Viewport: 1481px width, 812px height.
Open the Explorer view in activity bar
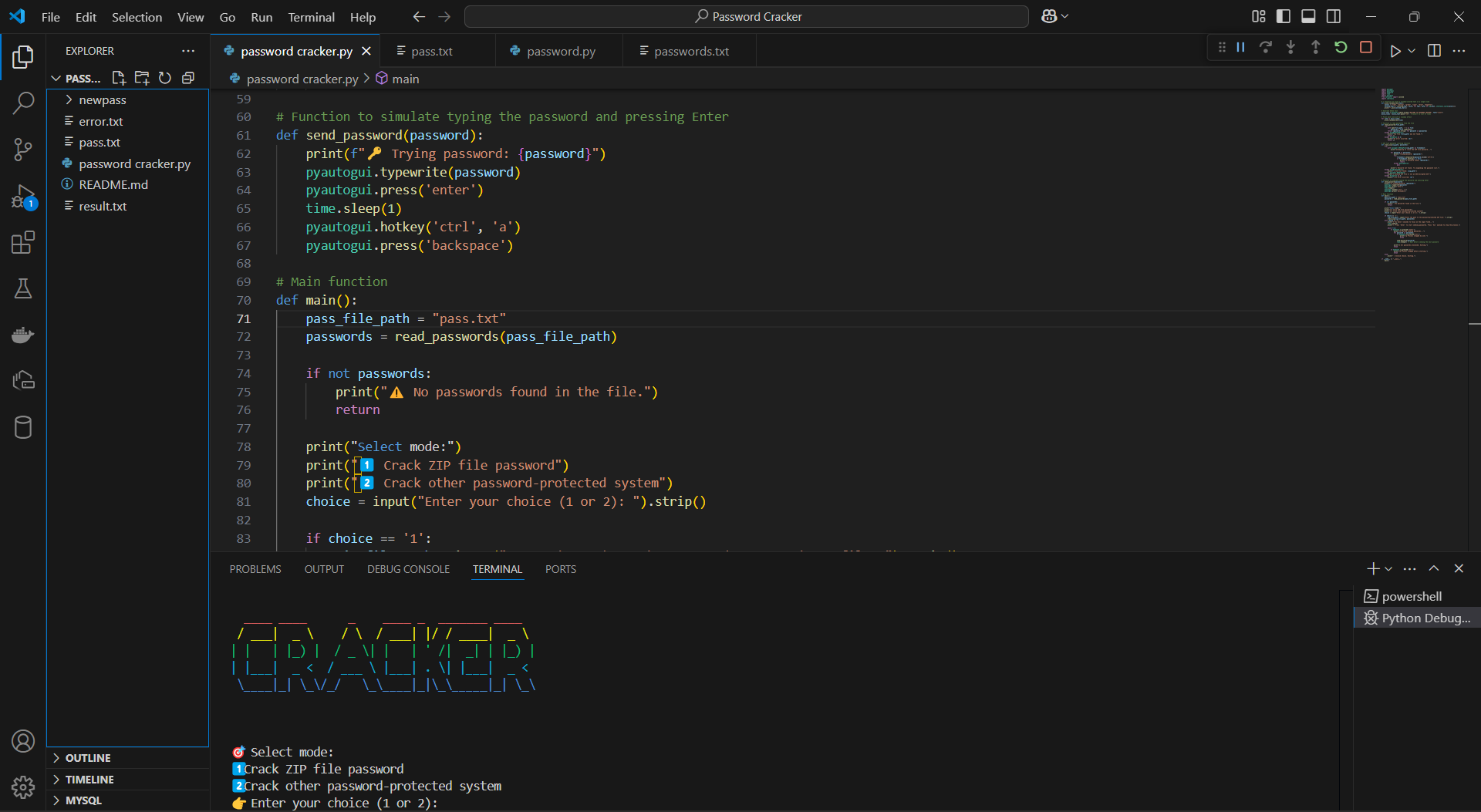pyautogui.click(x=23, y=56)
